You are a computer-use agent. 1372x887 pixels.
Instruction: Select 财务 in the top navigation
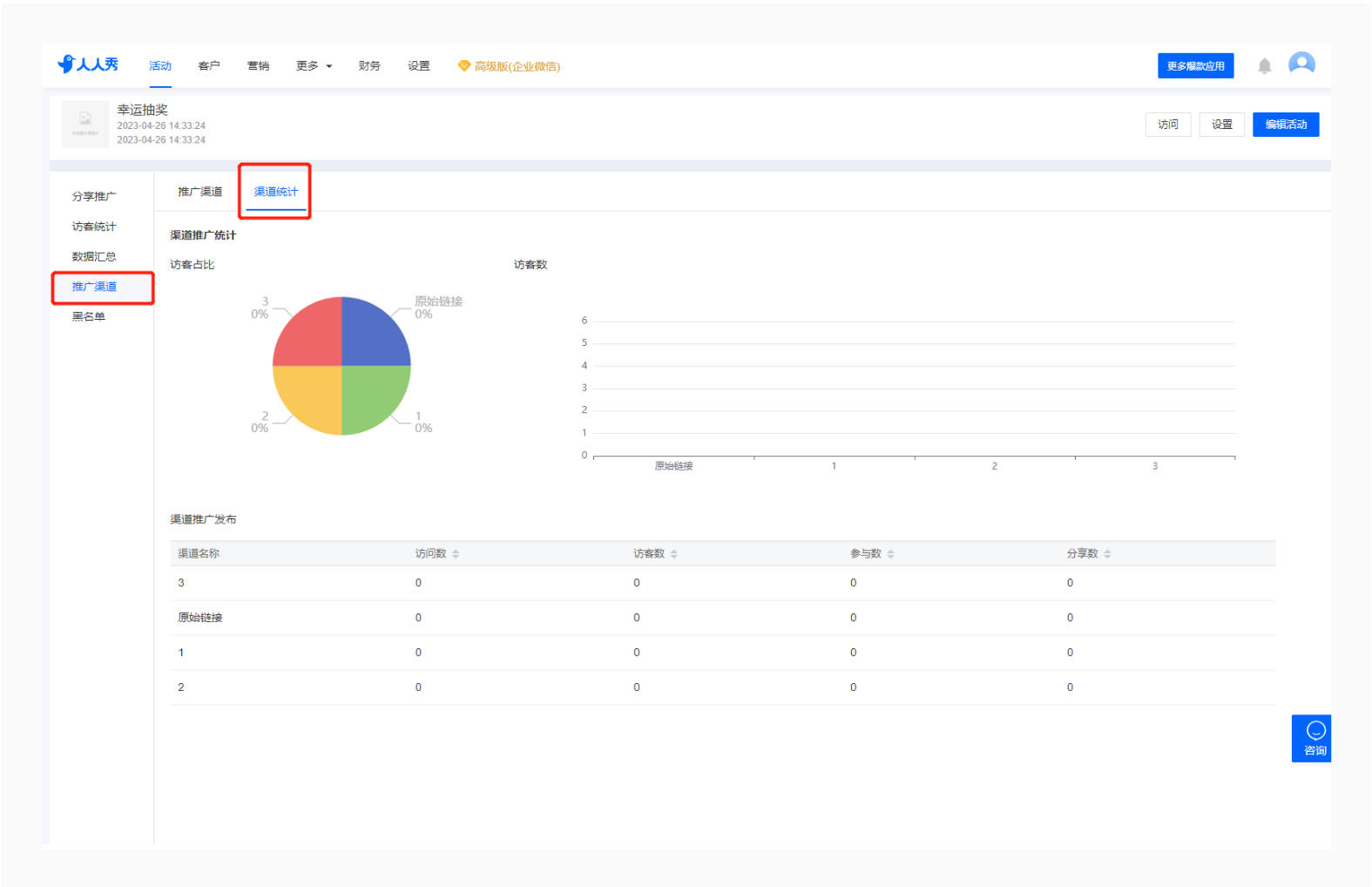369,66
